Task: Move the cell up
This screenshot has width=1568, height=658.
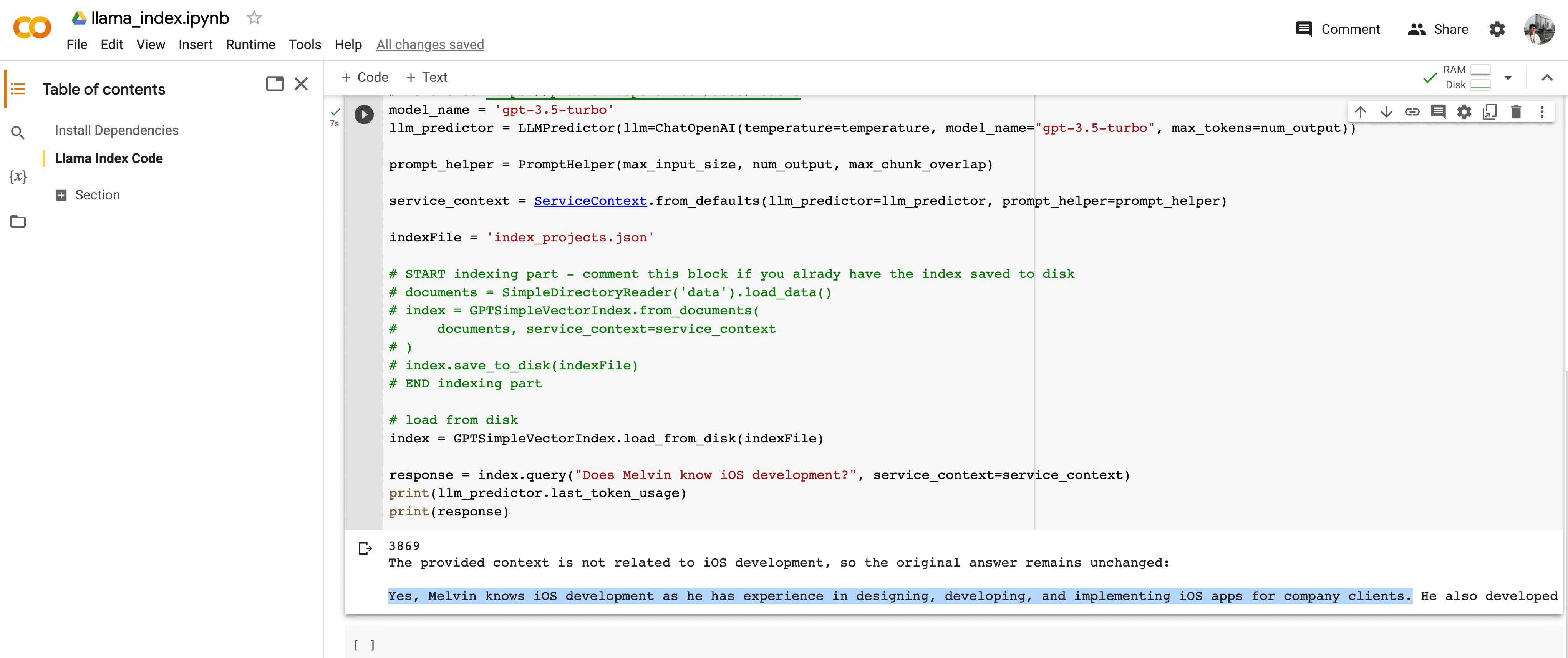Action: pos(1361,111)
